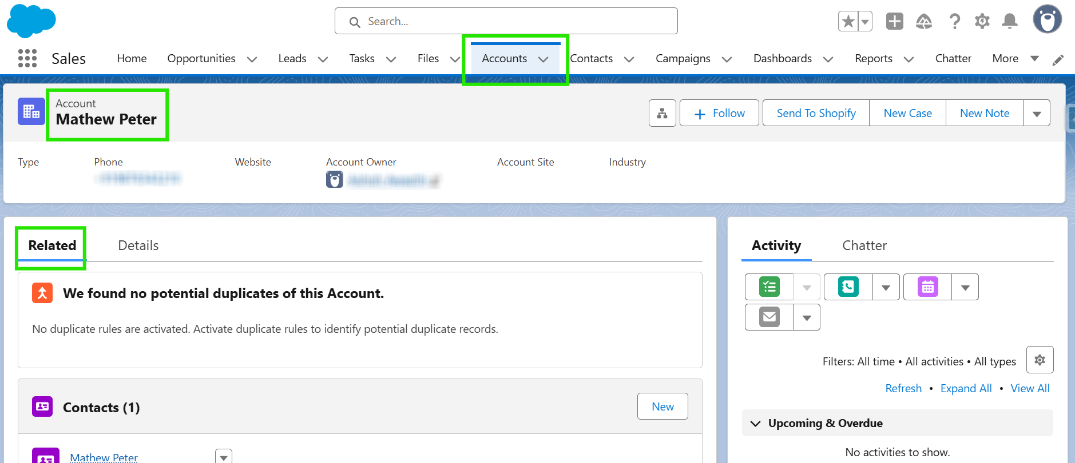
Task: Click the Refresh link
Action: point(903,388)
